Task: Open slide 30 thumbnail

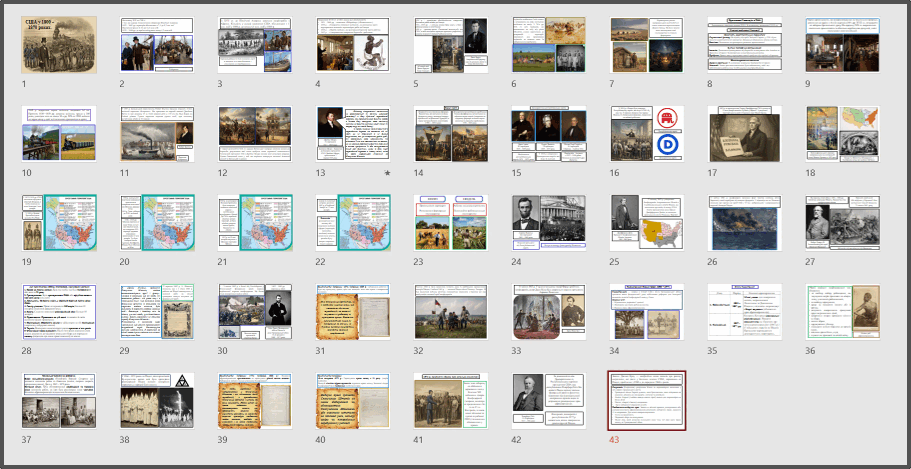Action: point(255,312)
